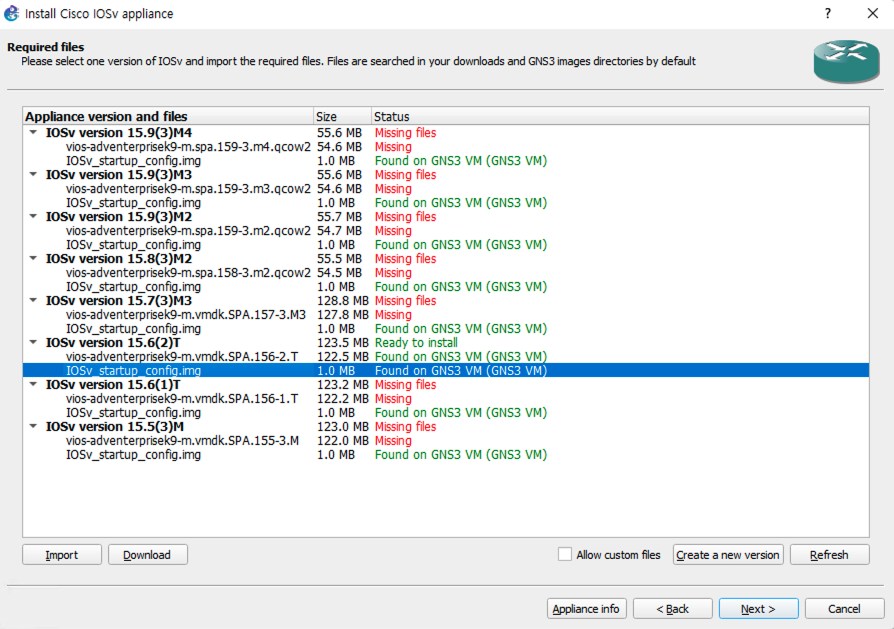The image size is (894, 629).
Task: Click IOSv_startup_config.img under version 15.6(1)T
Action: click(x=133, y=413)
